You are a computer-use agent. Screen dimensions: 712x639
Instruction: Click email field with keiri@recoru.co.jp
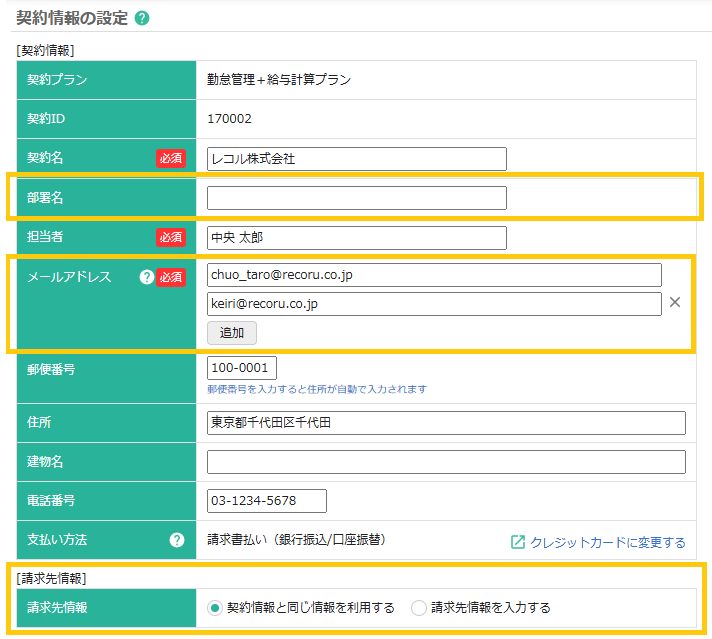(434, 304)
